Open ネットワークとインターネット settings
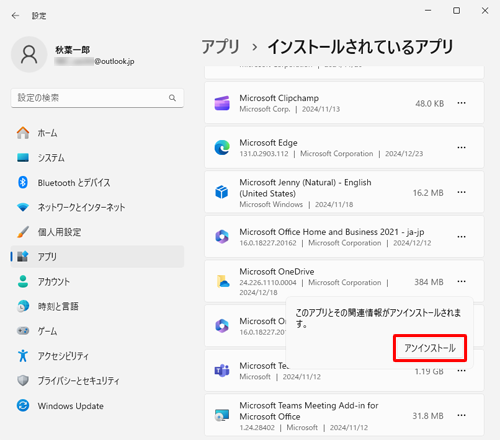Viewport: 500px width, 440px height. click(97, 207)
